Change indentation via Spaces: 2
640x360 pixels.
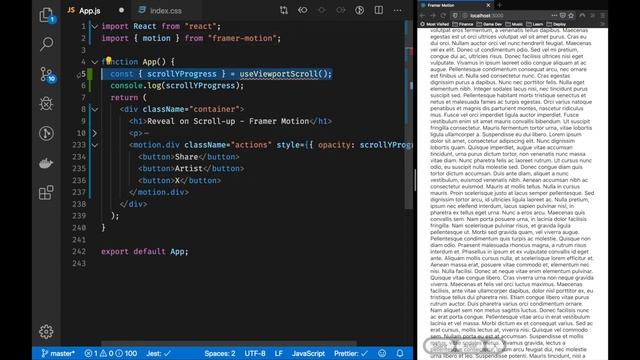(x=220, y=353)
